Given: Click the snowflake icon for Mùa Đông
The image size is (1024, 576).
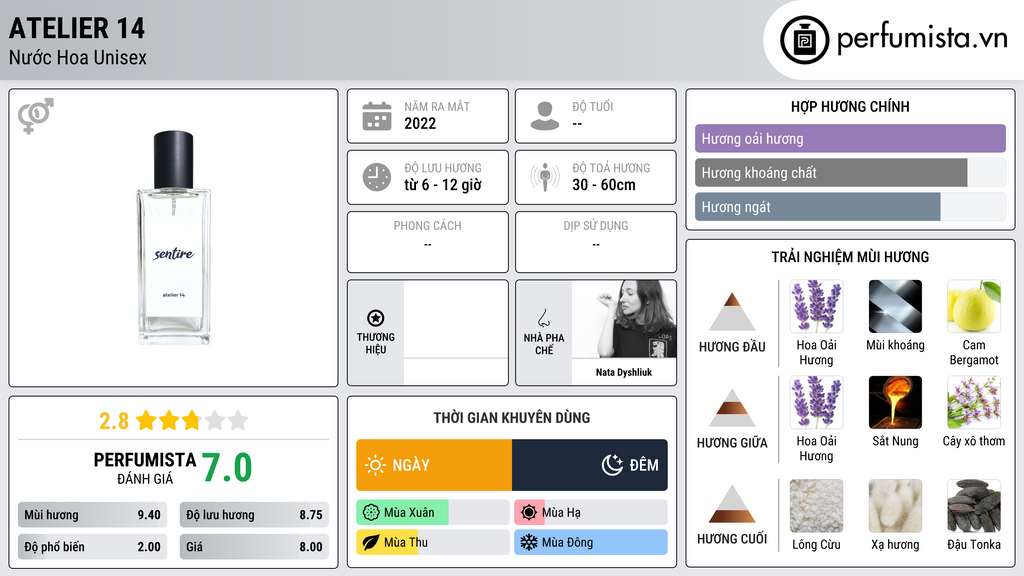Looking at the screenshot, I should [x=529, y=542].
